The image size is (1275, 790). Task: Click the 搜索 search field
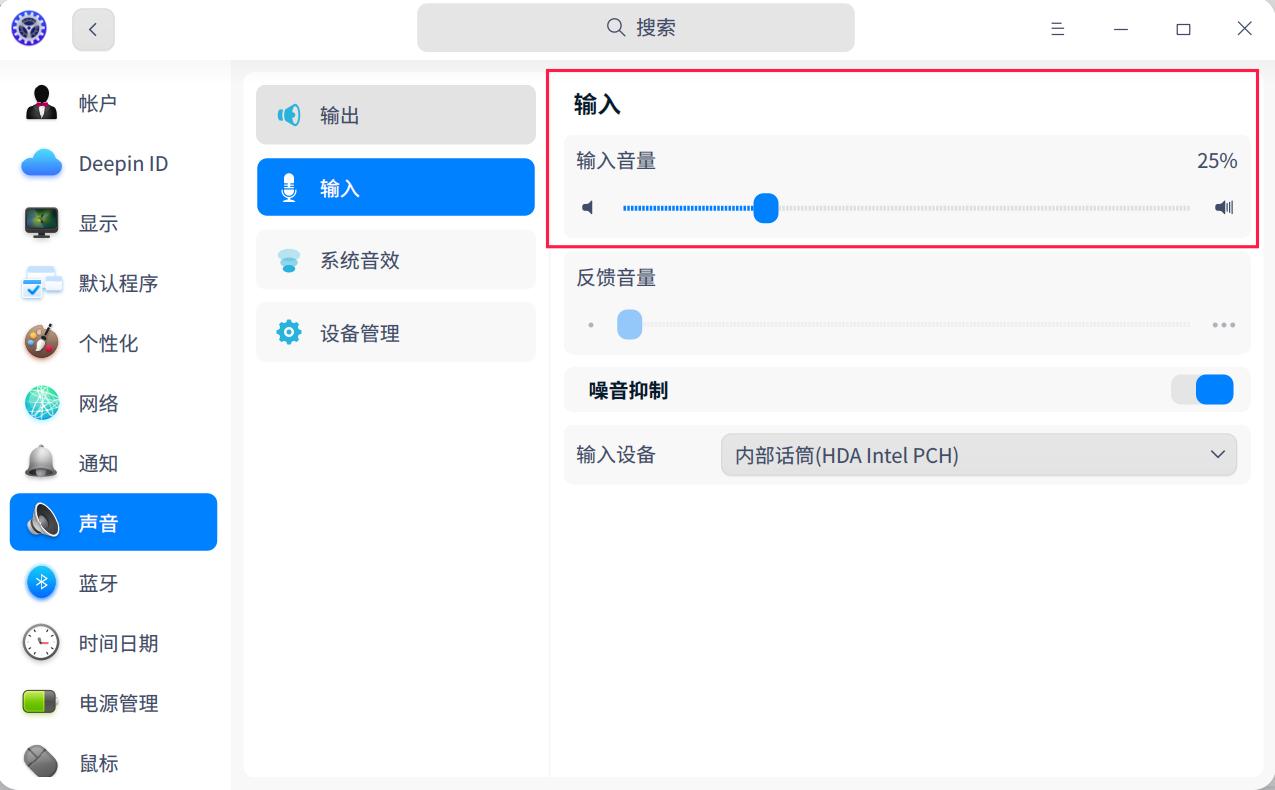(636, 28)
